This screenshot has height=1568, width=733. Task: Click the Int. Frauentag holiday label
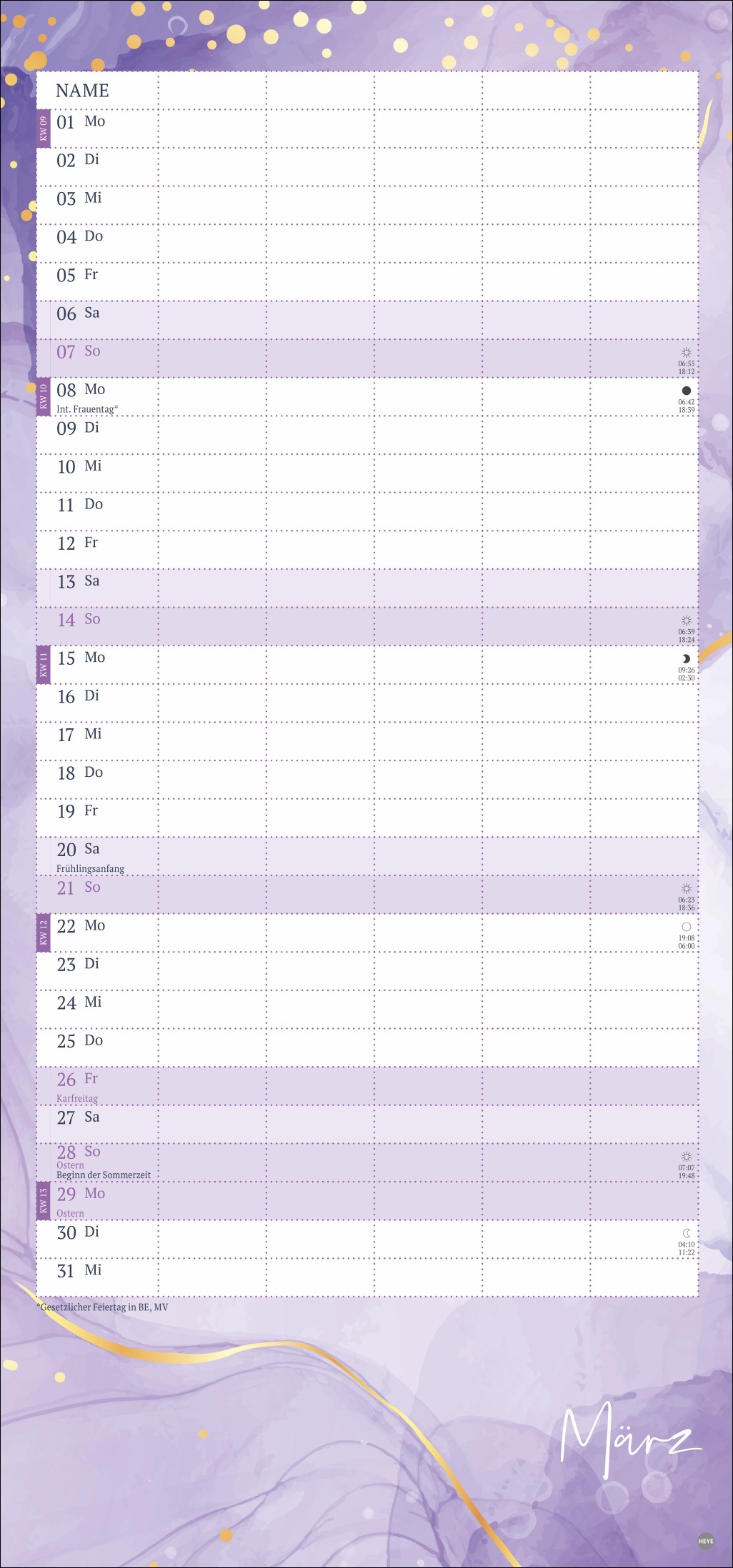(x=86, y=409)
